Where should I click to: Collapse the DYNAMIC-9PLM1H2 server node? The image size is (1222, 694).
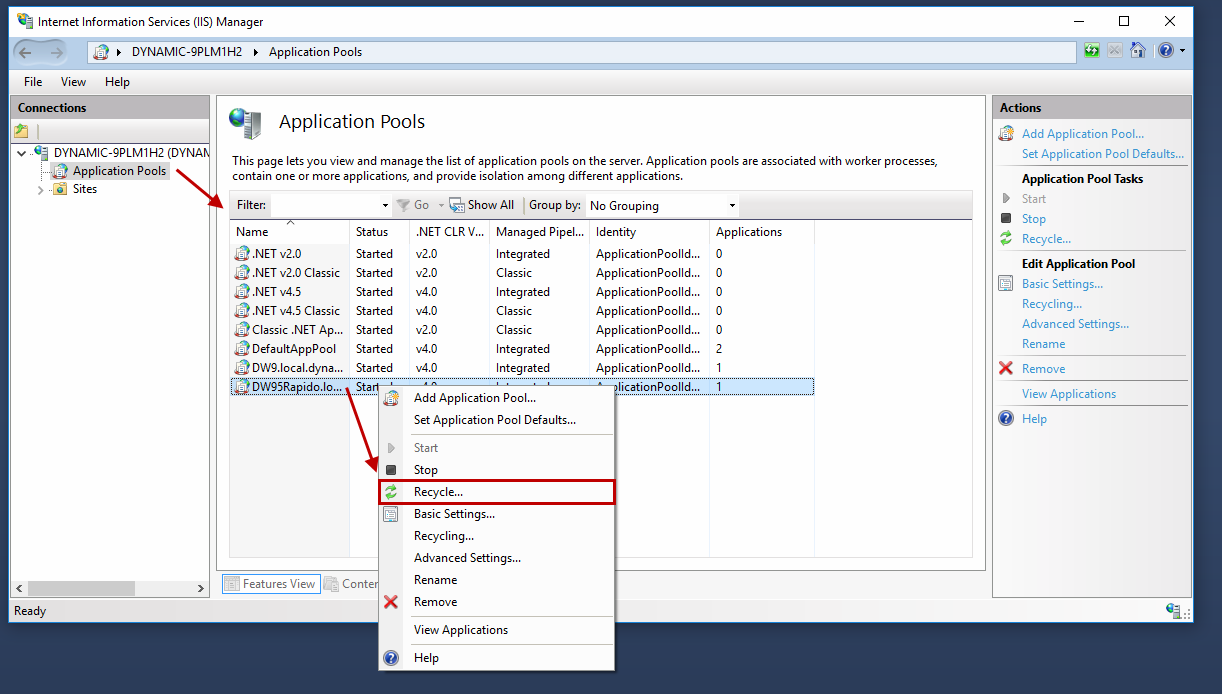[x=22, y=153]
